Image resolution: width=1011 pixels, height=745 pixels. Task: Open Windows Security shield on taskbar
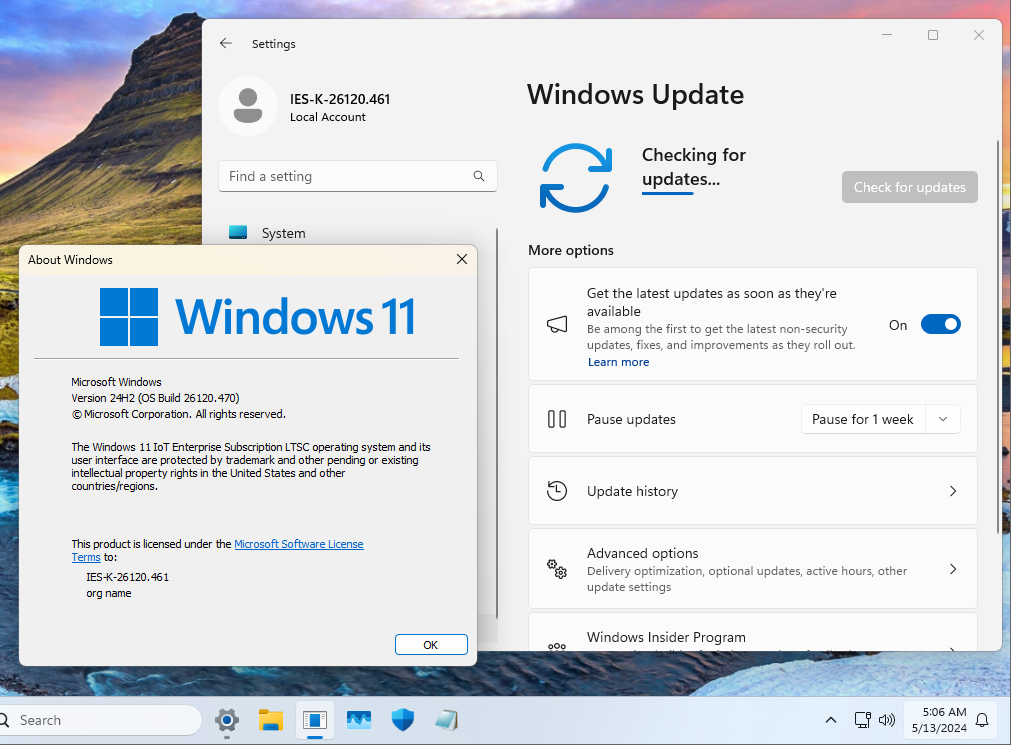click(x=402, y=720)
